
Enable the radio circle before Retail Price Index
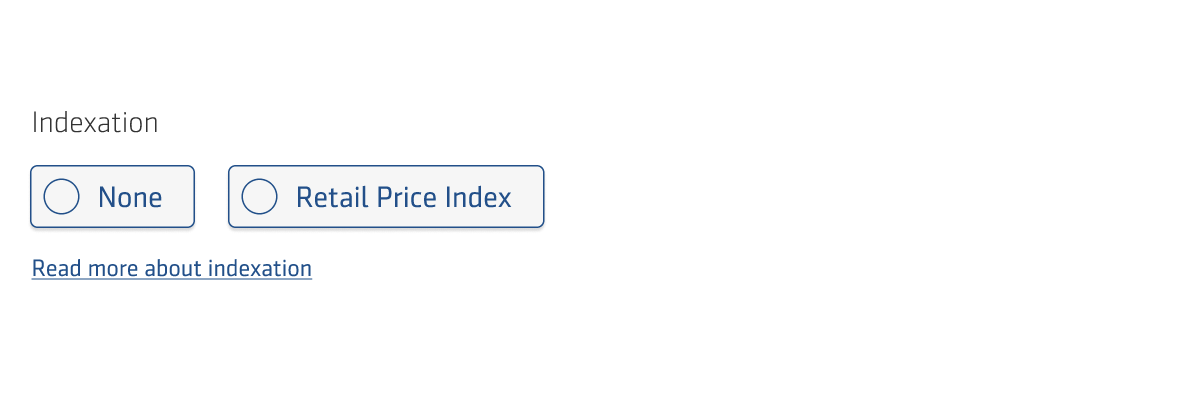260,197
